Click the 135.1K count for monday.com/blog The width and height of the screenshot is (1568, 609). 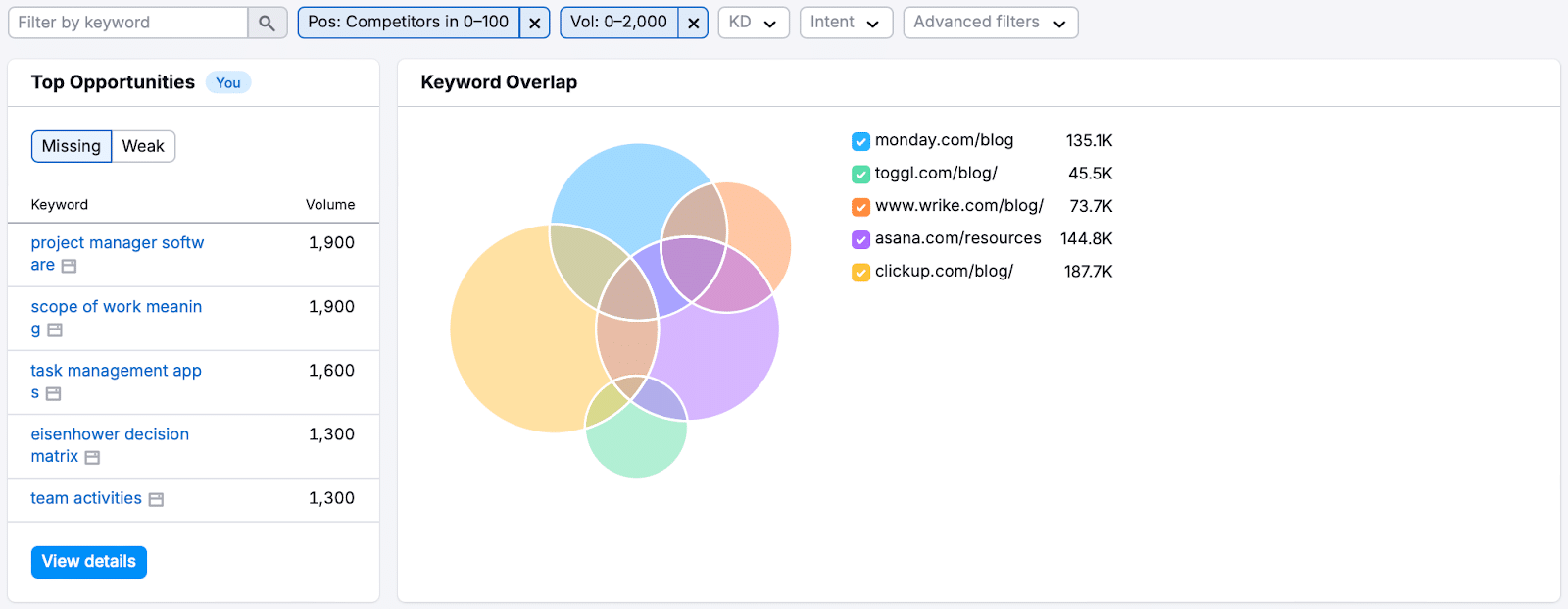coord(1089,141)
